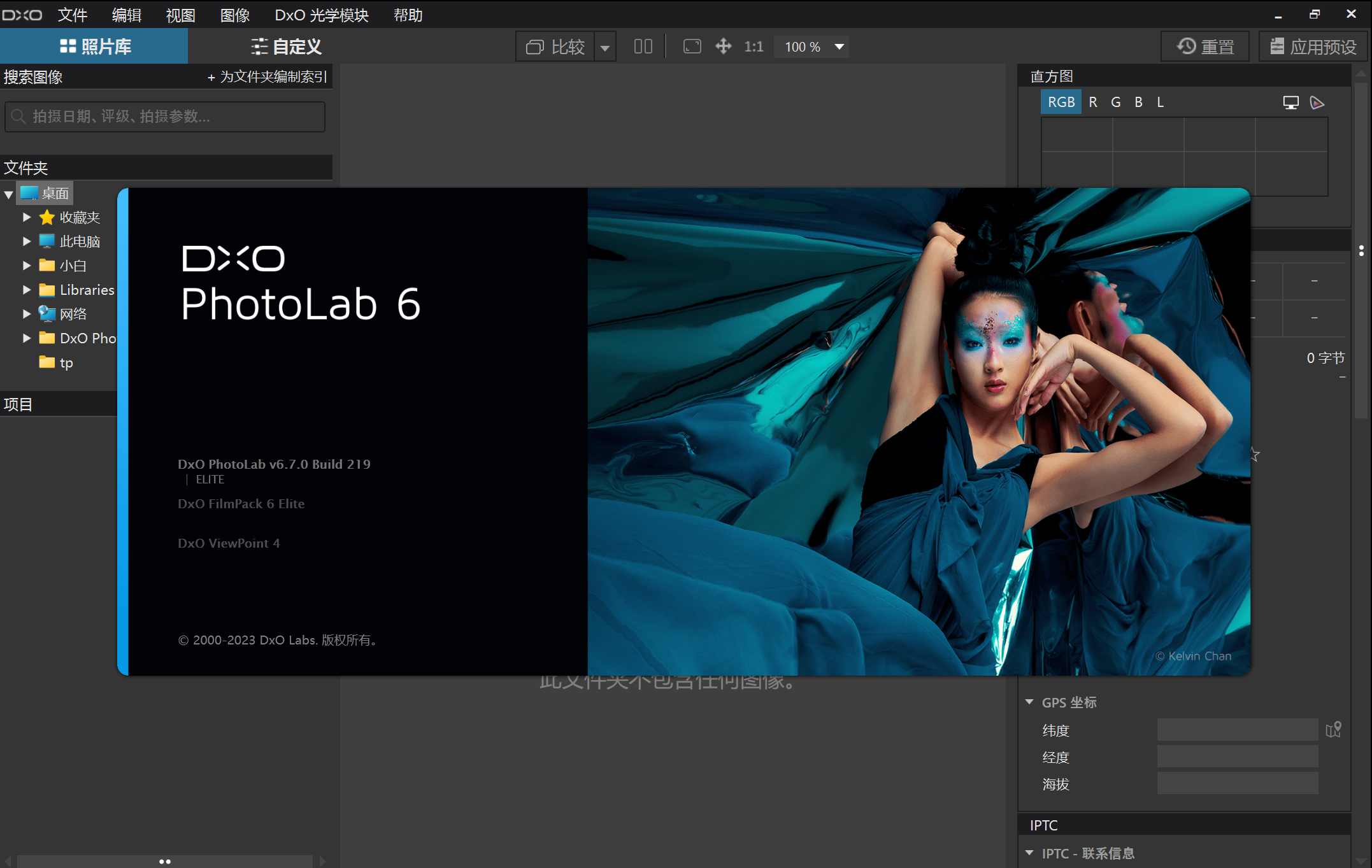
Task: Set zoom to 1:1
Action: [754, 46]
